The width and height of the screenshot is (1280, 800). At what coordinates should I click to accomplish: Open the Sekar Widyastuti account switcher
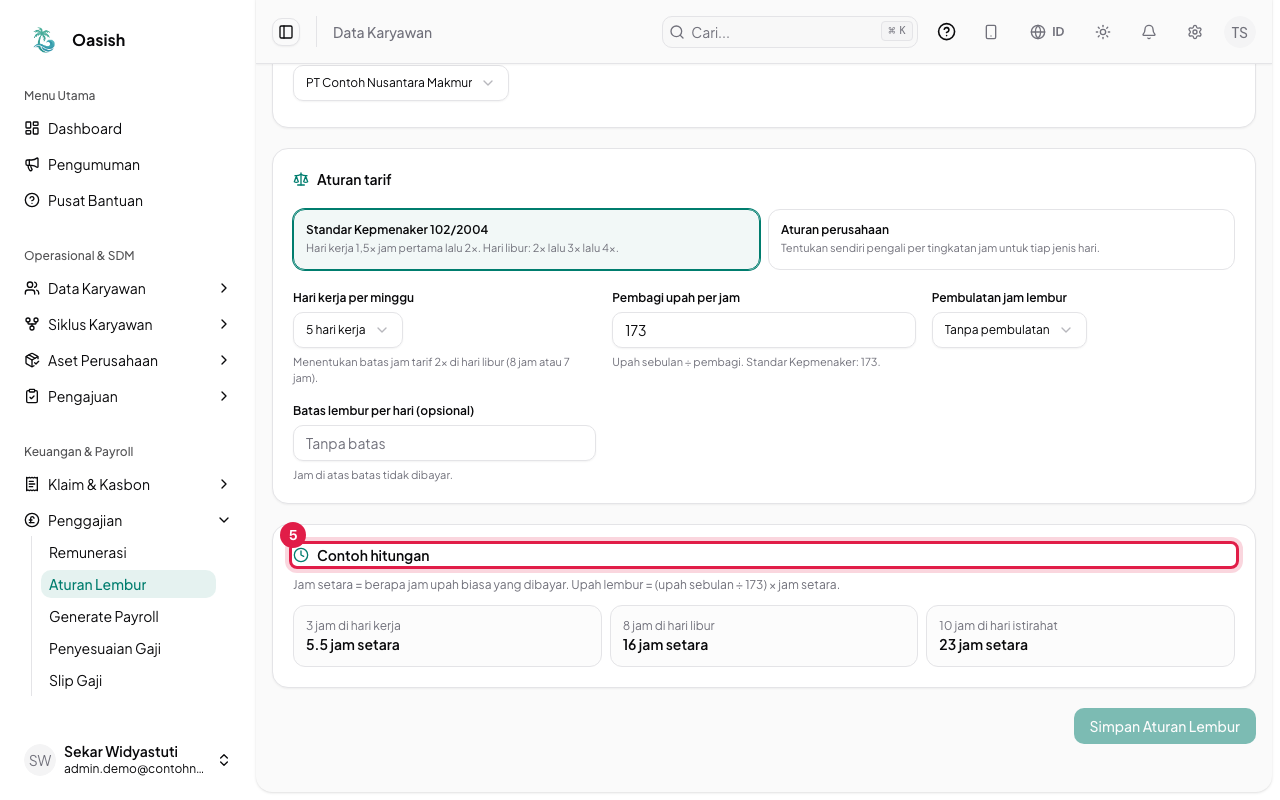coord(127,760)
